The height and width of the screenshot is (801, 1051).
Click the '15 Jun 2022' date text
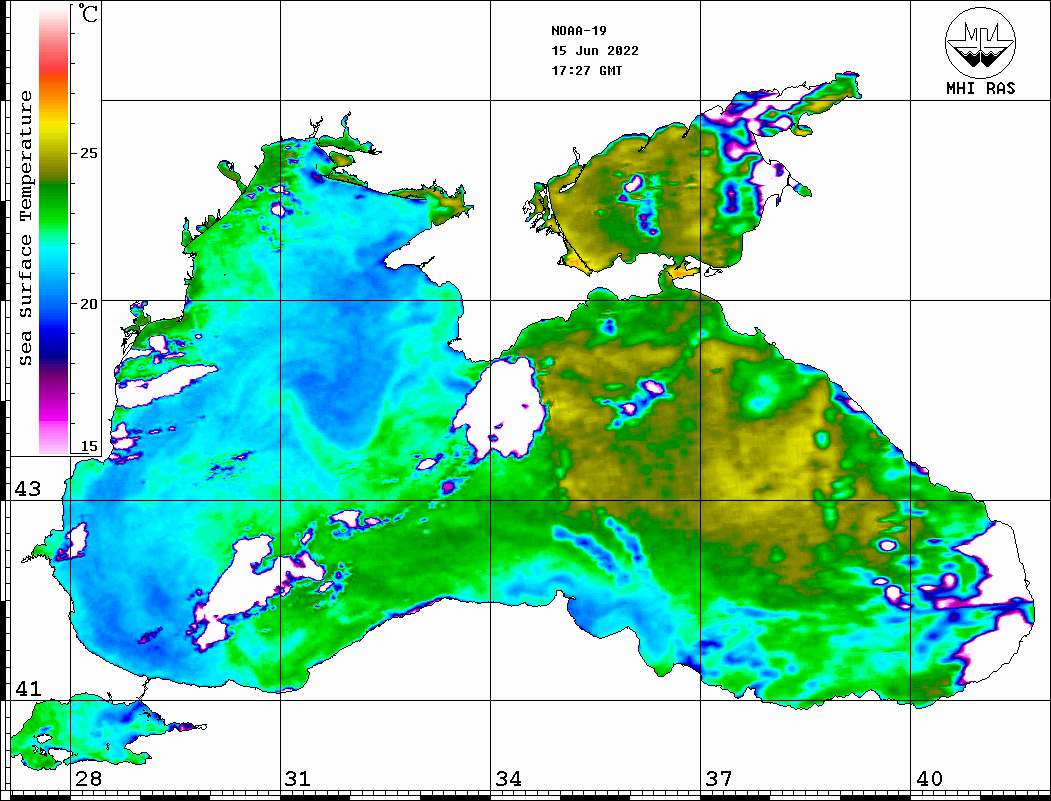click(x=595, y=51)
